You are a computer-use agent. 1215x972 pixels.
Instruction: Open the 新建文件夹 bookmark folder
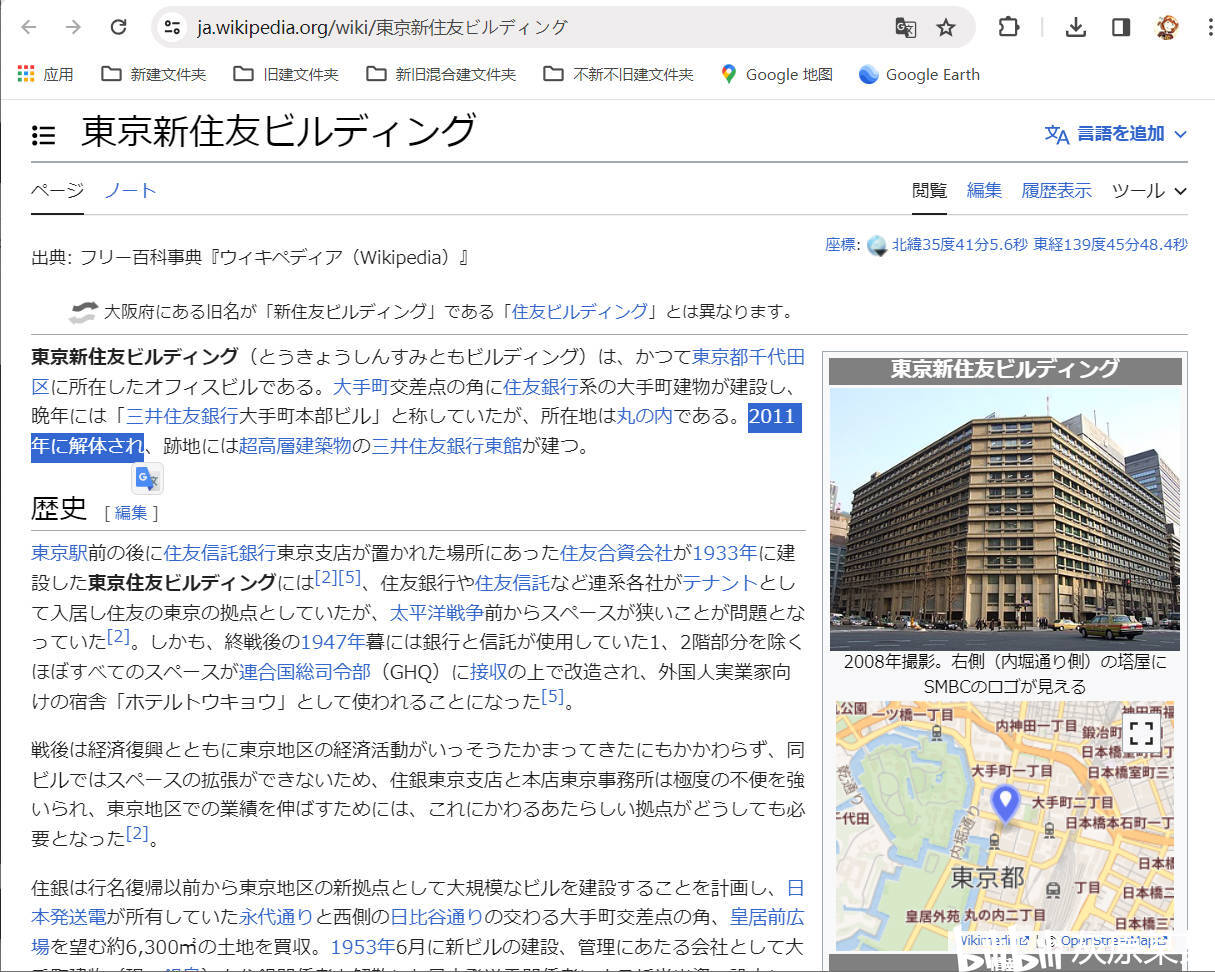(x=154, y=74)
